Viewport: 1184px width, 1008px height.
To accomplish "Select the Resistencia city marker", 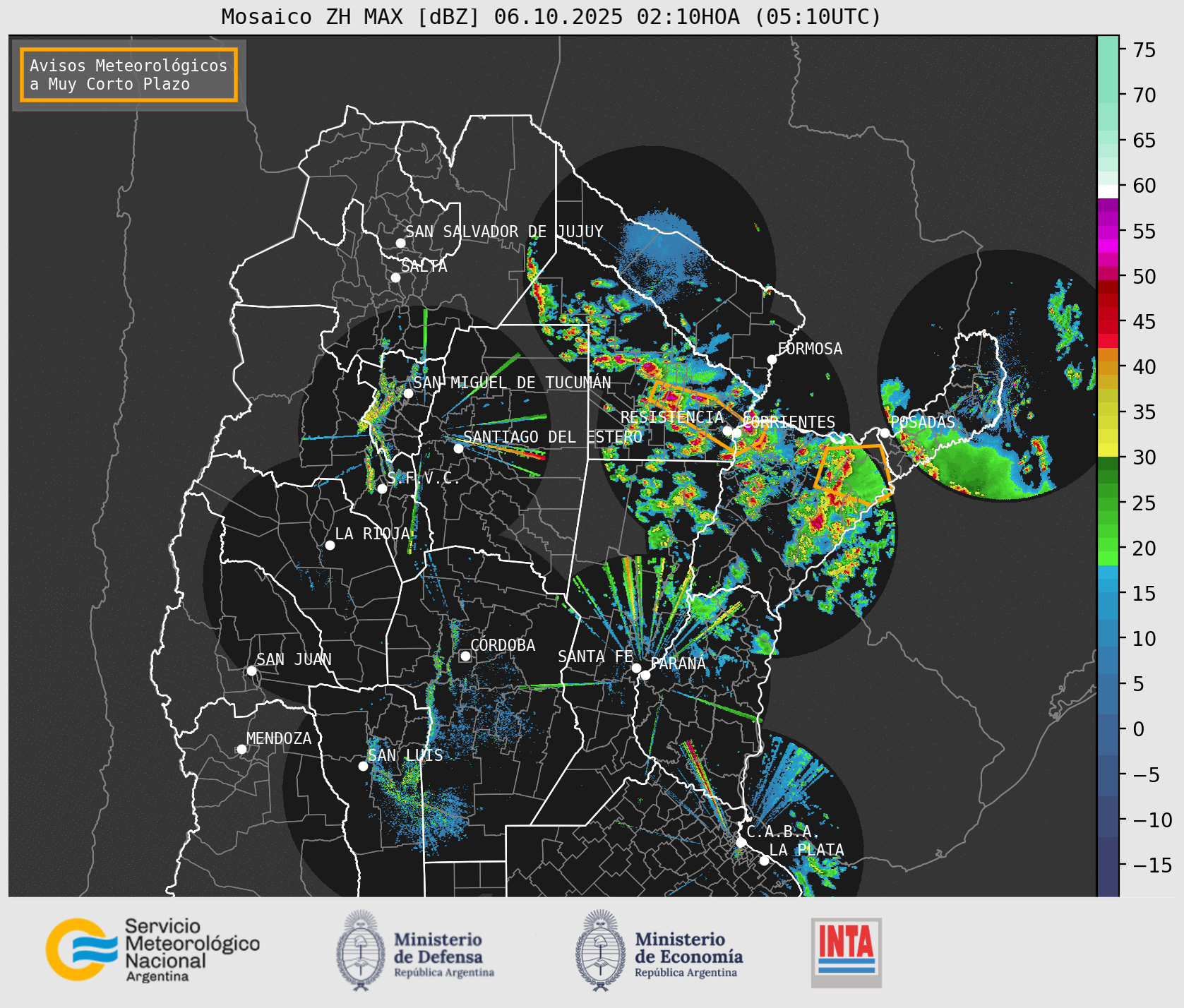I will 727,431.
